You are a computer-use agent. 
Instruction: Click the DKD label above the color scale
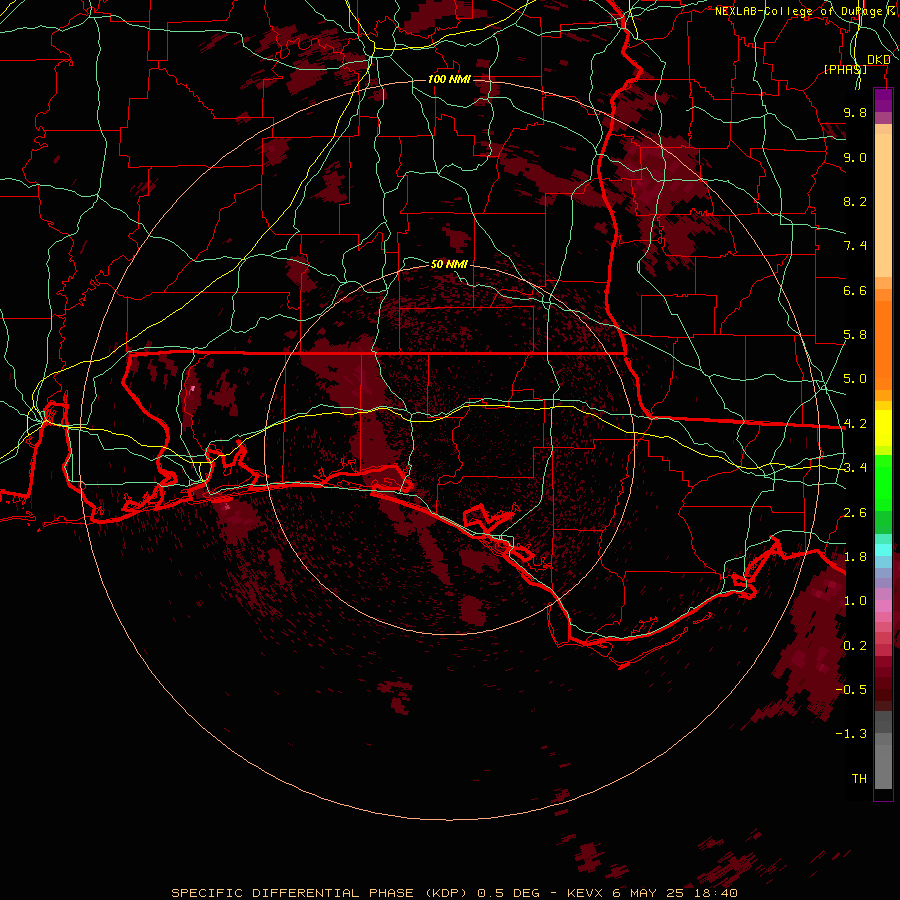(878, 60)
